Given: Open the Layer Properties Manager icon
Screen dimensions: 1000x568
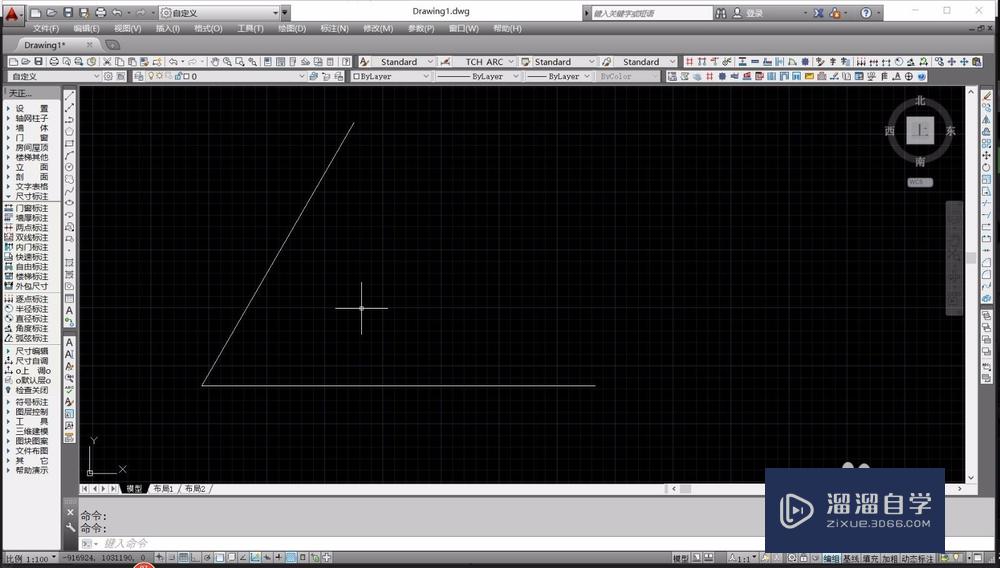Looking at the screenshot, I should (138, 76).
